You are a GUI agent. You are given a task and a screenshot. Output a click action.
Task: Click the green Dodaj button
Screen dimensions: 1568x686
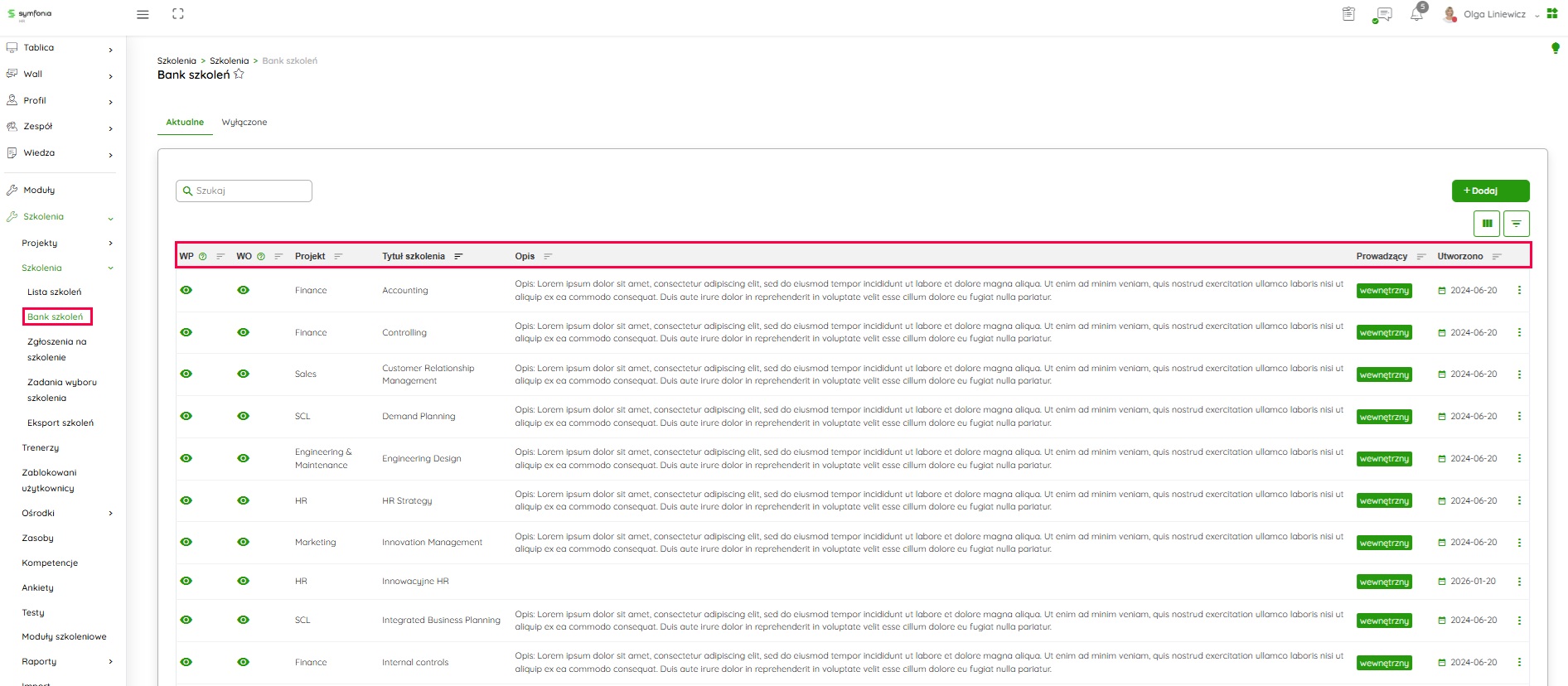1490,191
